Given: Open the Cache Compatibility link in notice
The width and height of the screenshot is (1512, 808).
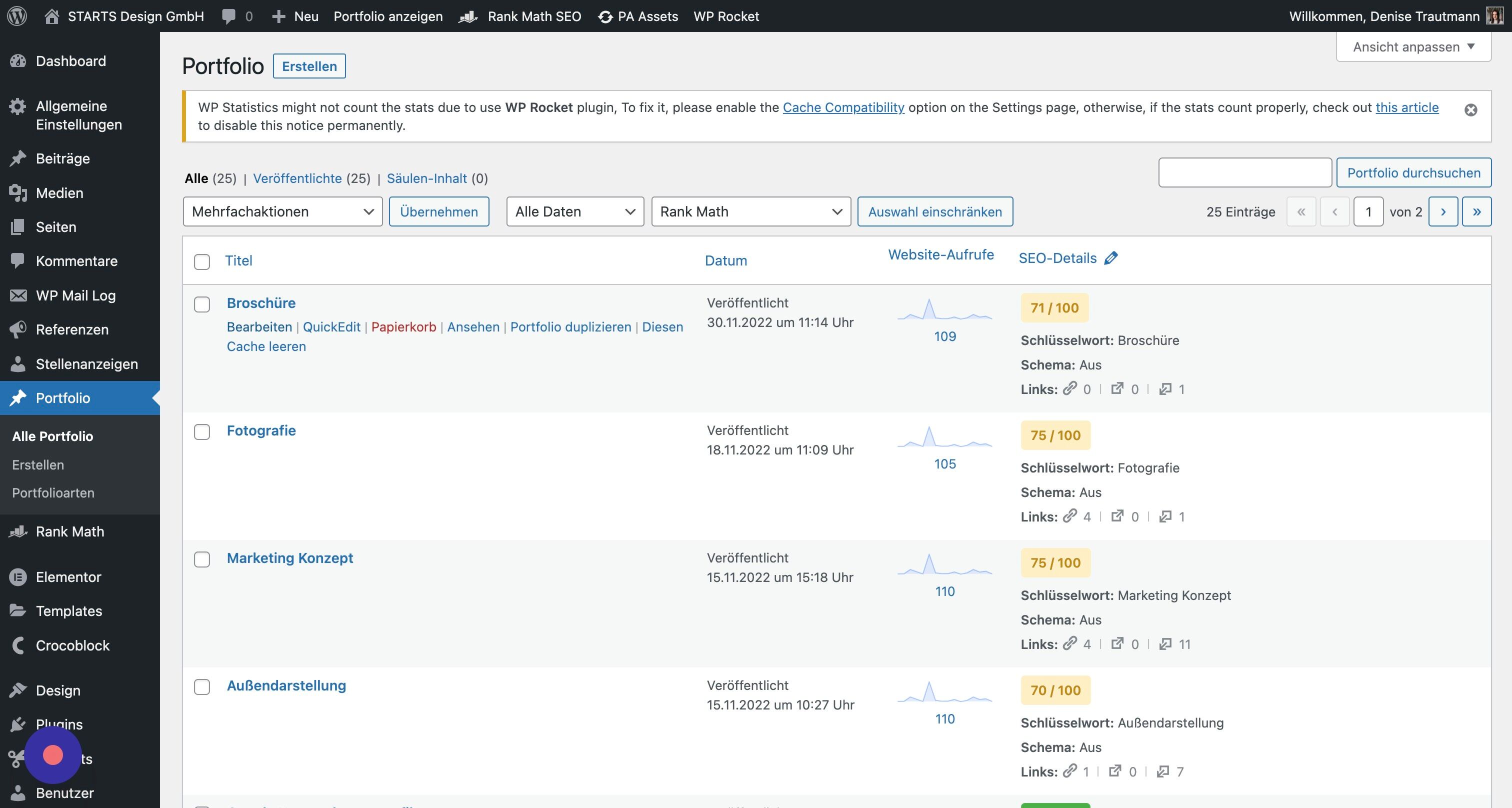Looking at the screenshot, I should pos(843,107).
